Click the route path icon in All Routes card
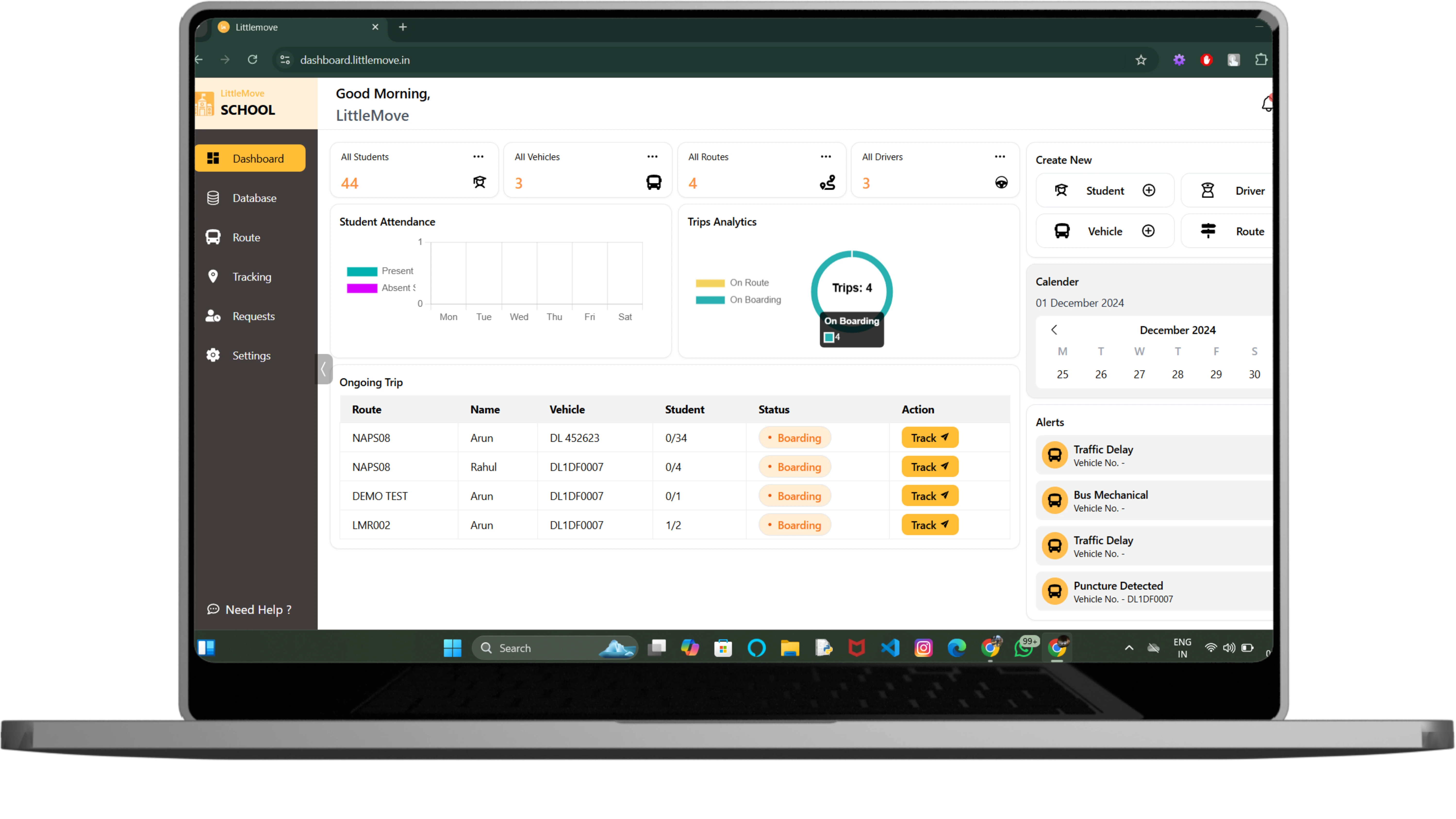 pyautogui.click(x=827, y=182)
